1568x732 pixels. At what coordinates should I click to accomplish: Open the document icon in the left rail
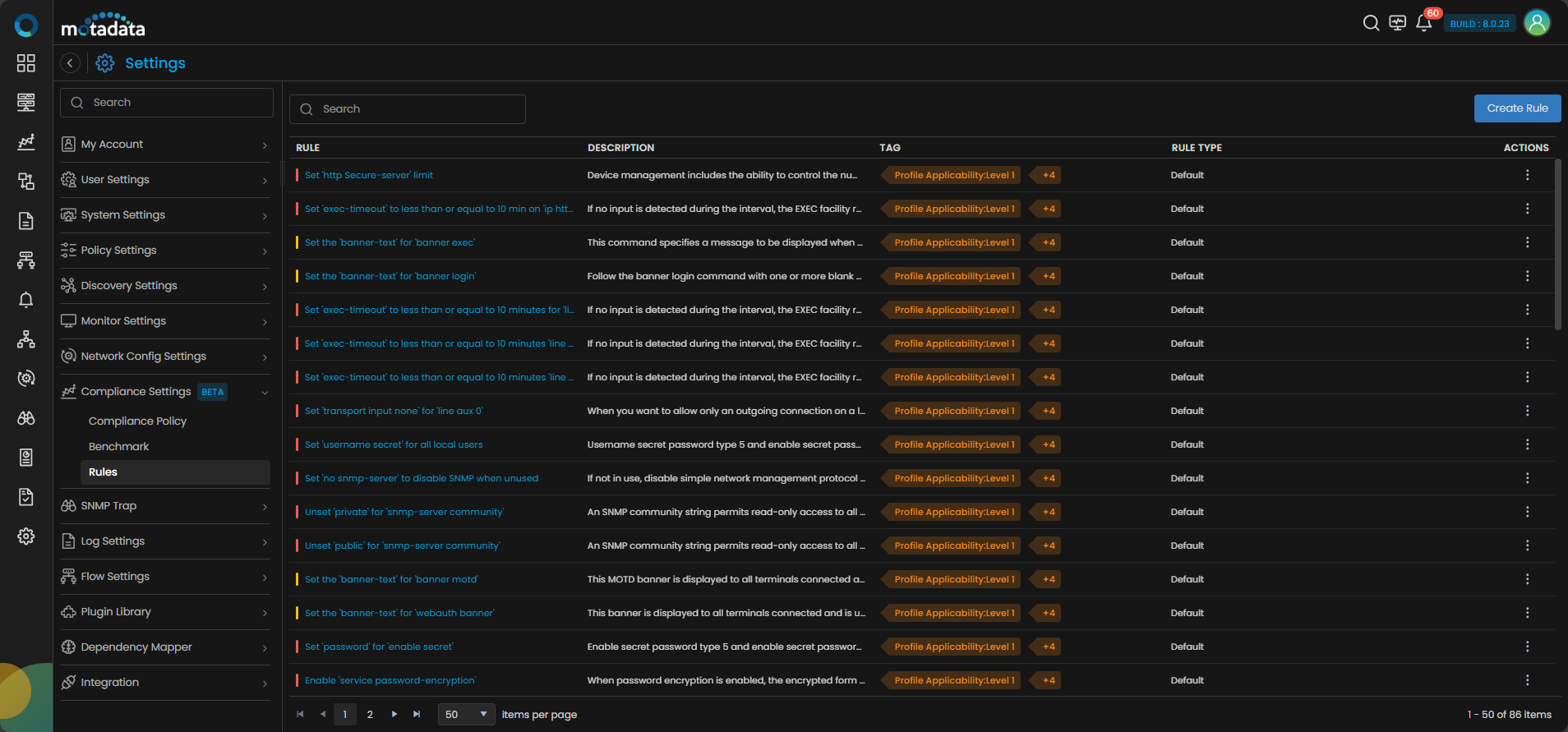click(x=26, y=221)
